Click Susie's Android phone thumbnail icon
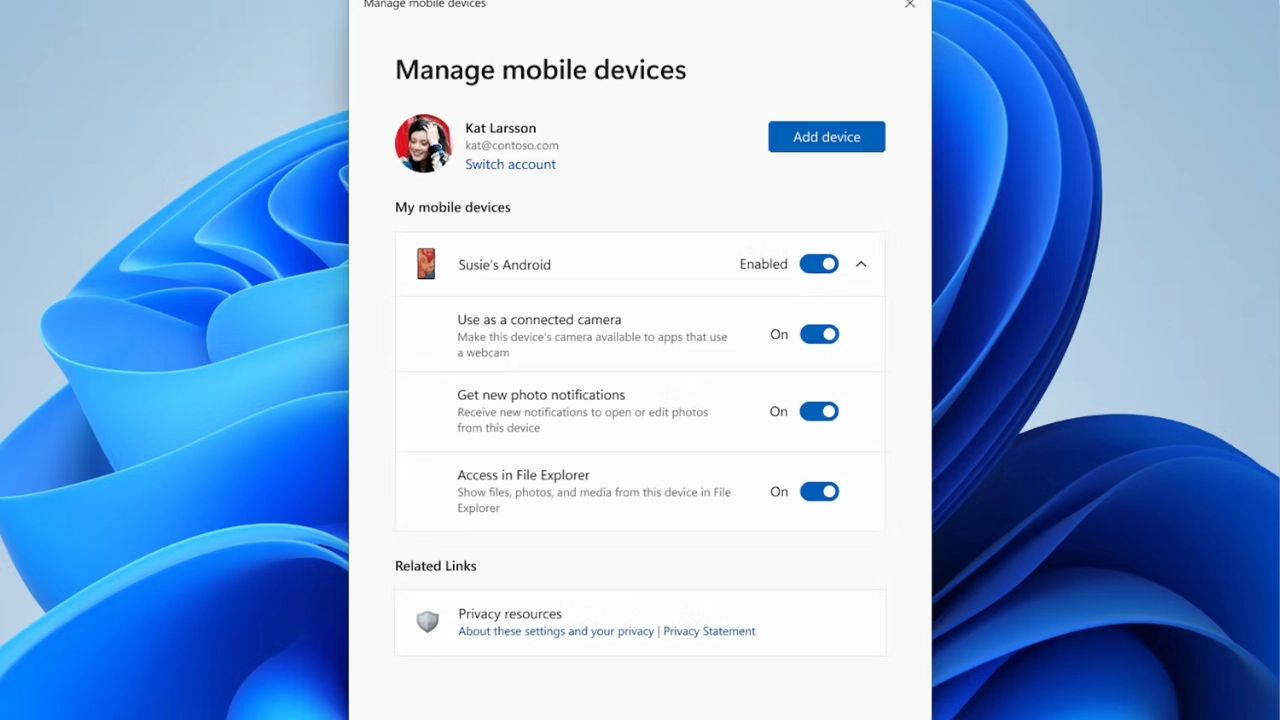The height and width of the screenshot is (720, 1280). pos(425,263)
